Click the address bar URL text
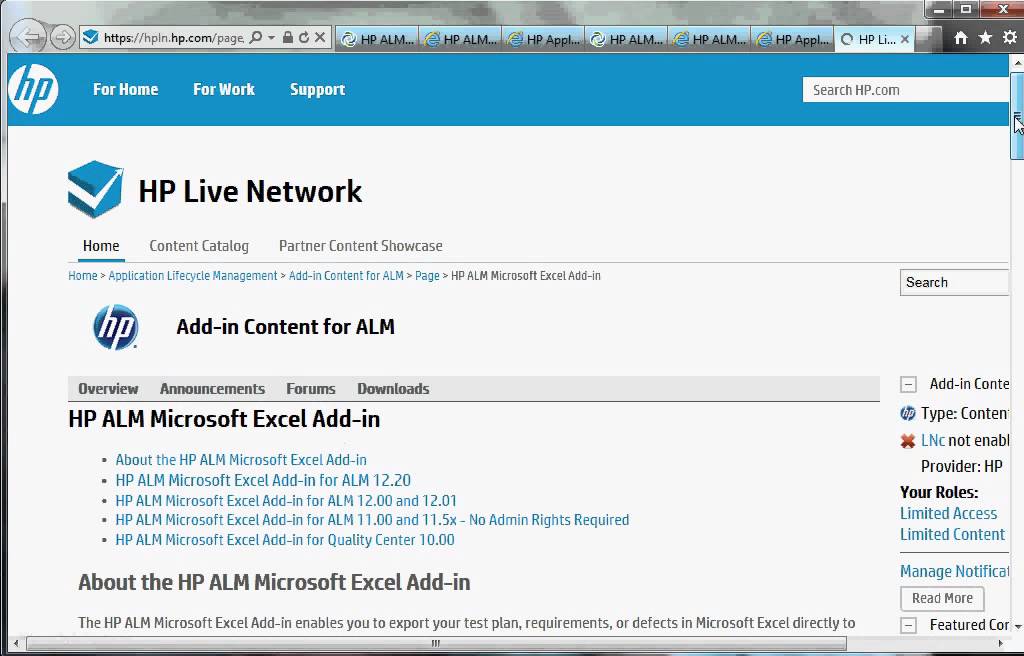1024x656 pixels. 174,38
